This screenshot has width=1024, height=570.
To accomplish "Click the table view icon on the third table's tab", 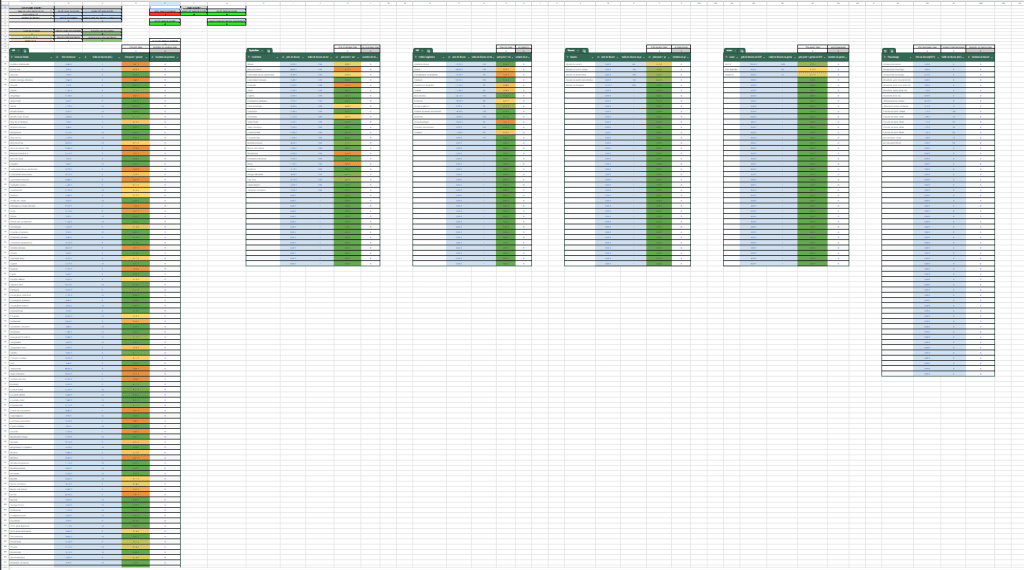I will 428,49.
